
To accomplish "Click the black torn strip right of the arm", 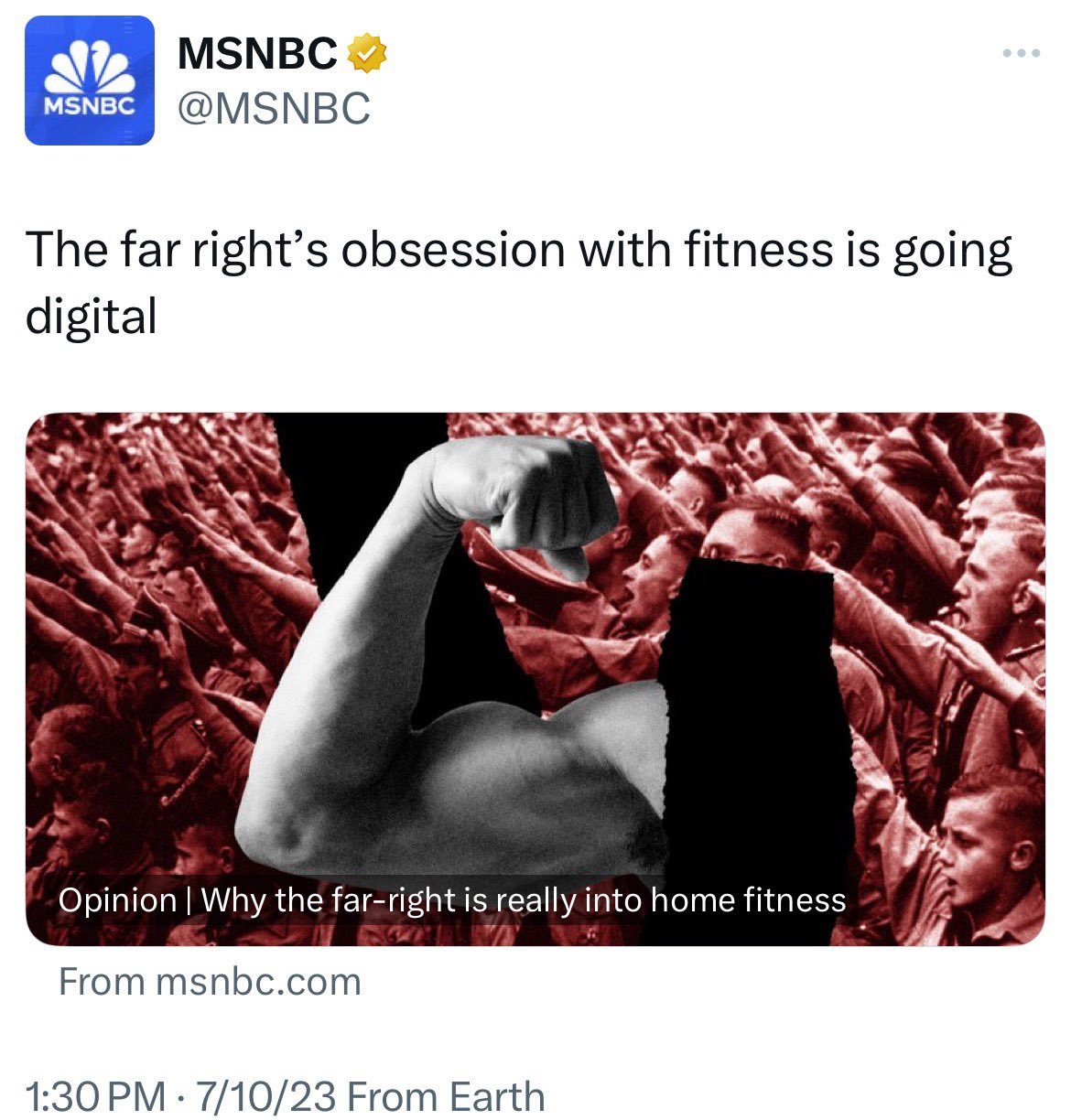I will [x=755, y=714].
